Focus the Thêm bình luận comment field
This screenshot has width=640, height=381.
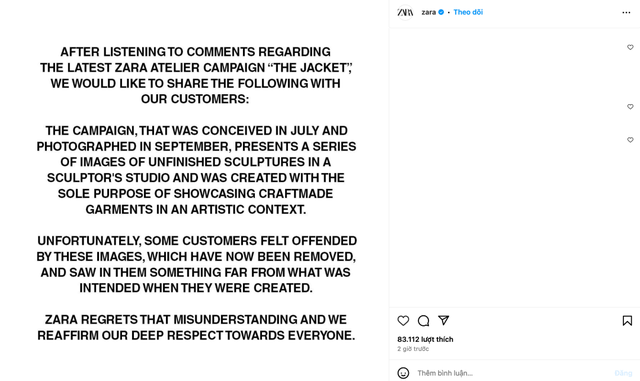point(512,373)
